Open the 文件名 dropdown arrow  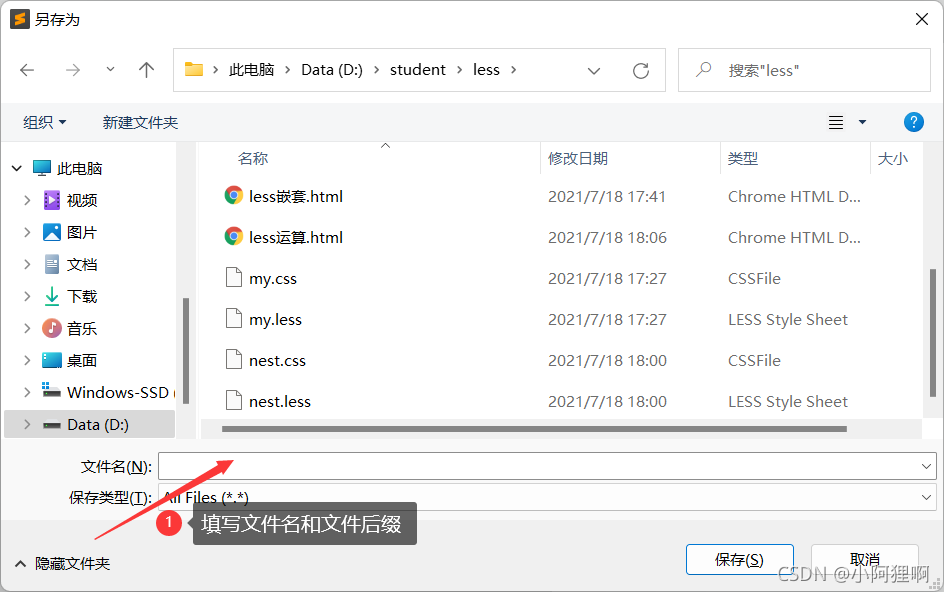pyautogui.click(x=926, y=466)
